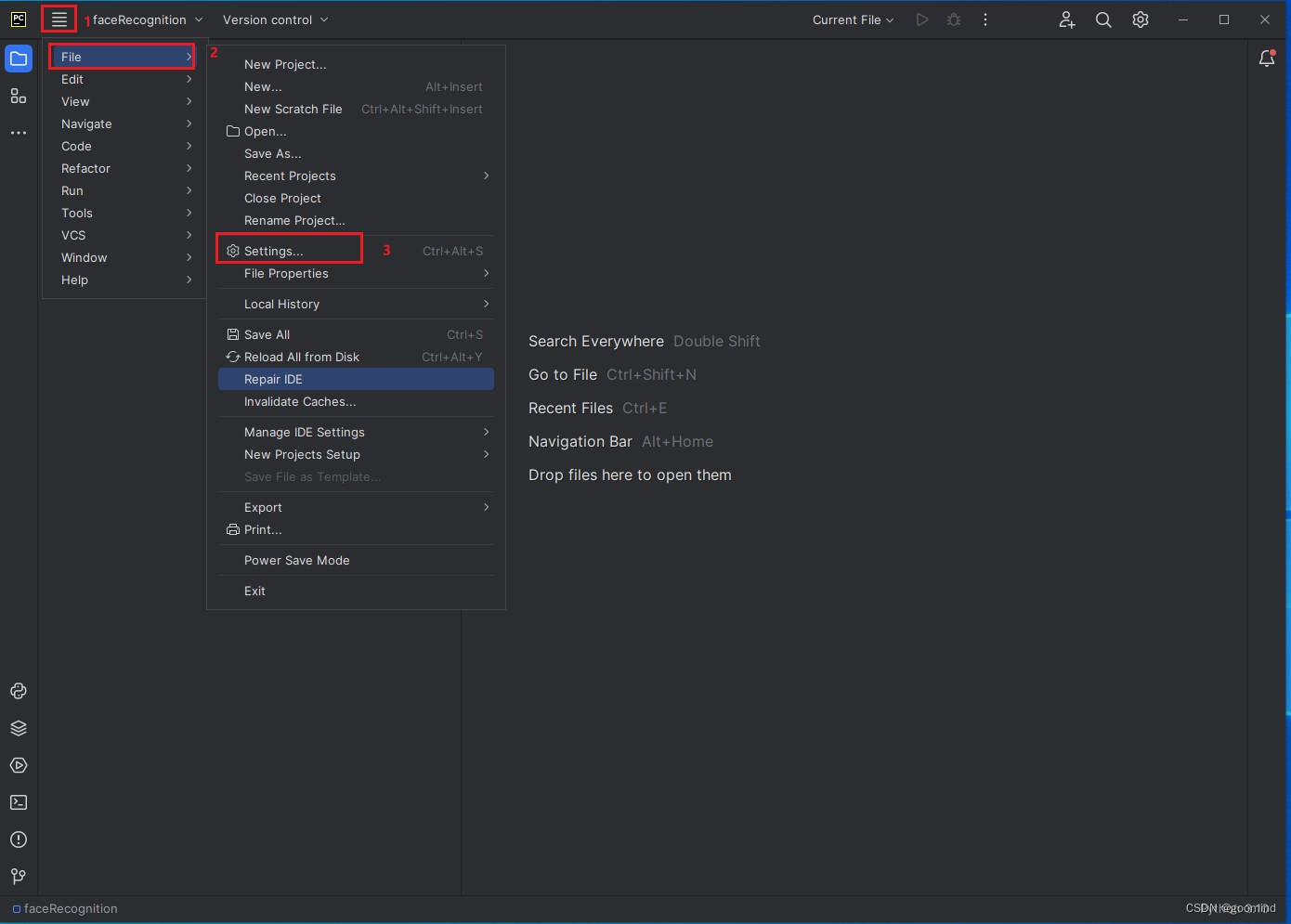This screenshot has width=1291, height=924.
Task: Open Code With Me user icon
Action: point(1066,20)
